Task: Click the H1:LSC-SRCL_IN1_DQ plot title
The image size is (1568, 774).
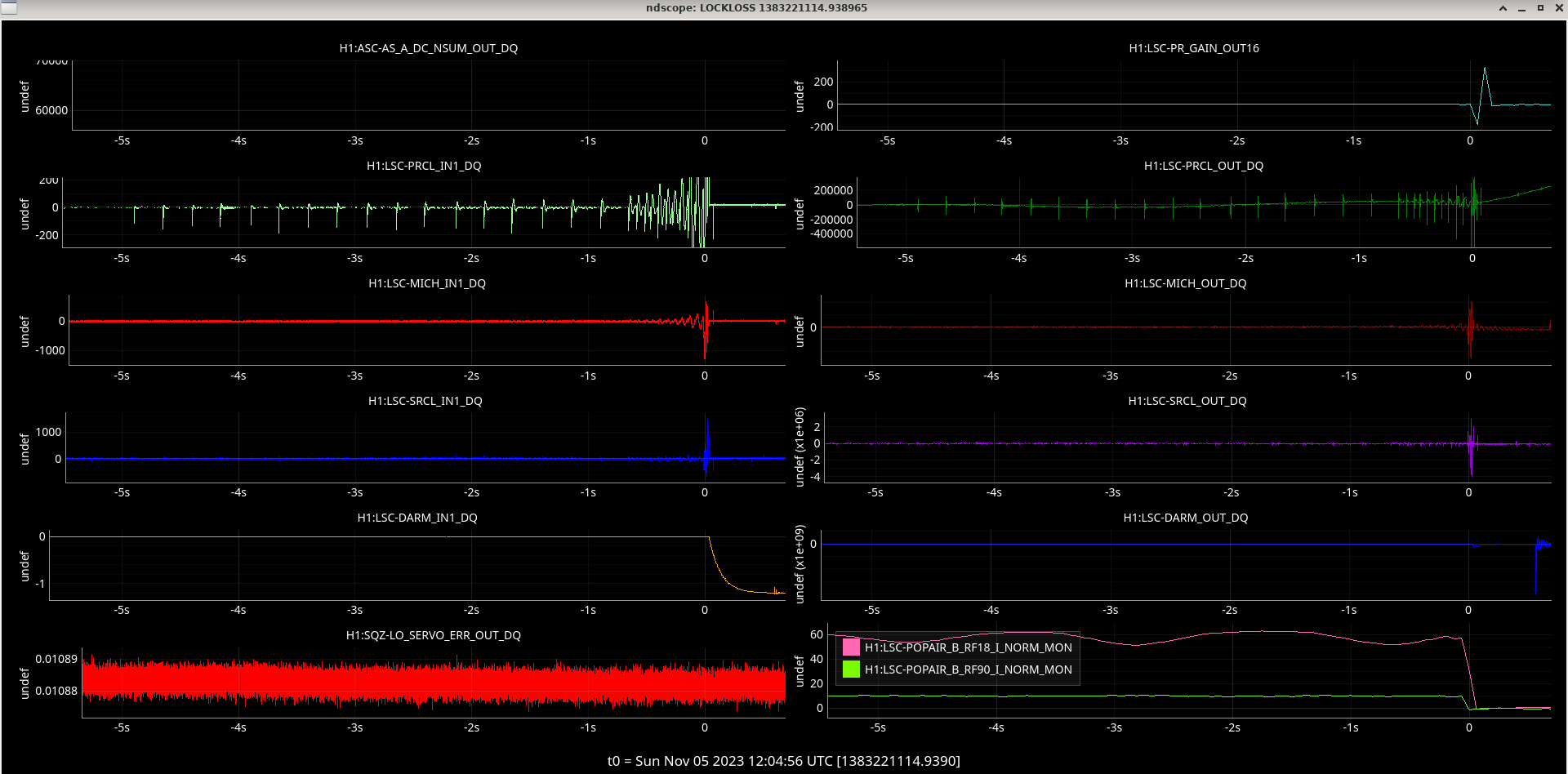Action: (x=425, y=401)
